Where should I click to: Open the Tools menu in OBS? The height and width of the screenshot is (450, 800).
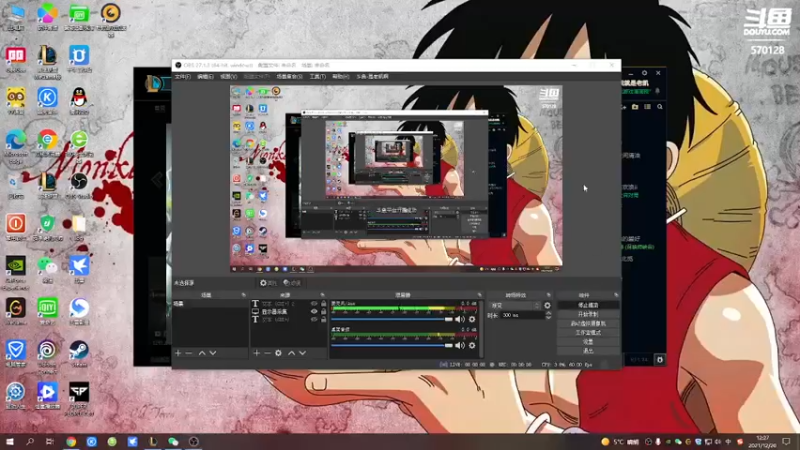(x=317, y=77)
